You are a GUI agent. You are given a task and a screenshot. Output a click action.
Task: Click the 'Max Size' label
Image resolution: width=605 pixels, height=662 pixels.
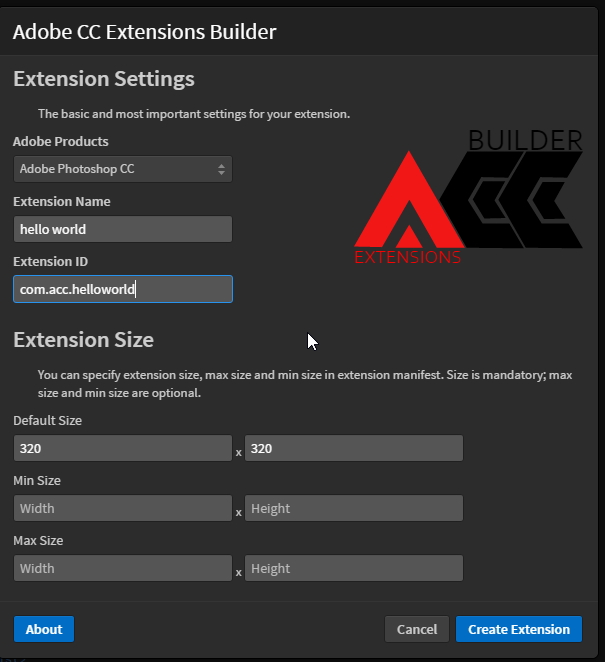38,540
